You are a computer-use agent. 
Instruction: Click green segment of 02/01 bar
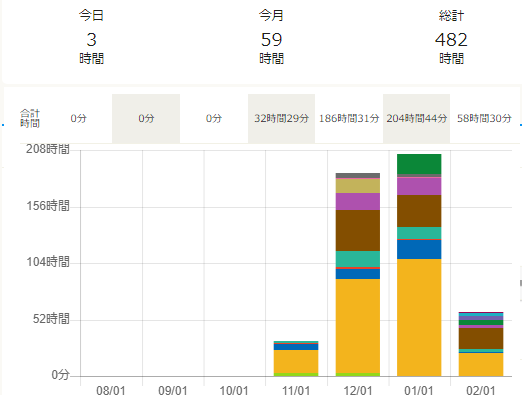click(481, 322)
